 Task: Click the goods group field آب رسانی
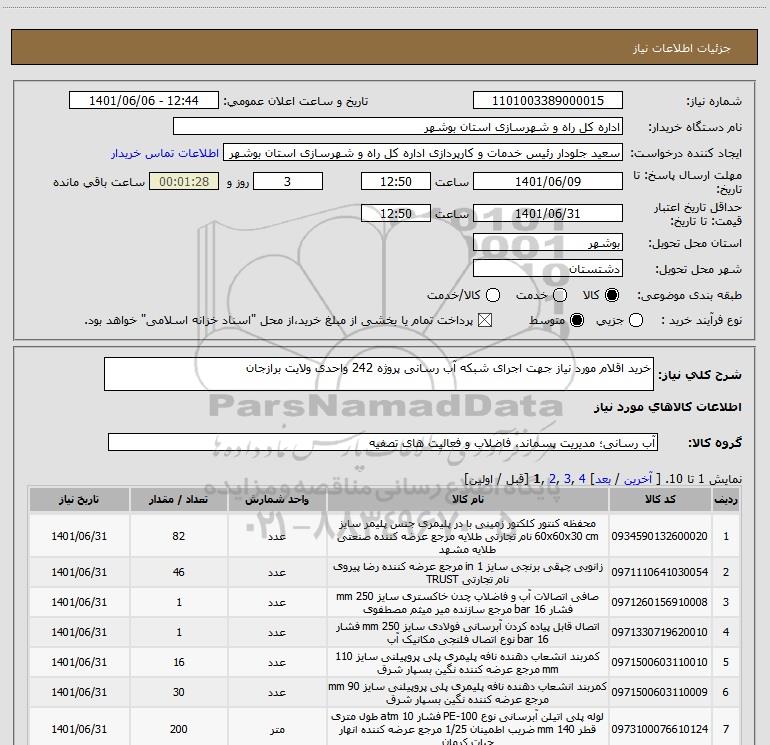click(x=383, y=442)
